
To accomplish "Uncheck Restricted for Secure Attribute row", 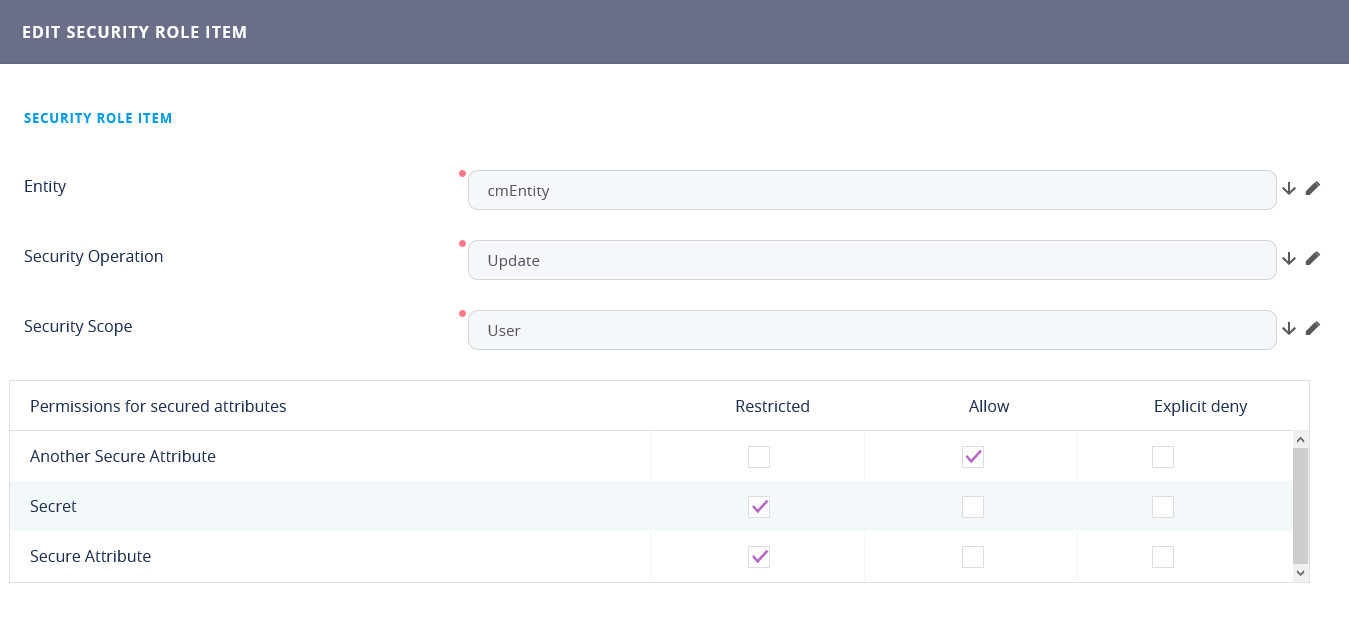I will pos(759,557).
